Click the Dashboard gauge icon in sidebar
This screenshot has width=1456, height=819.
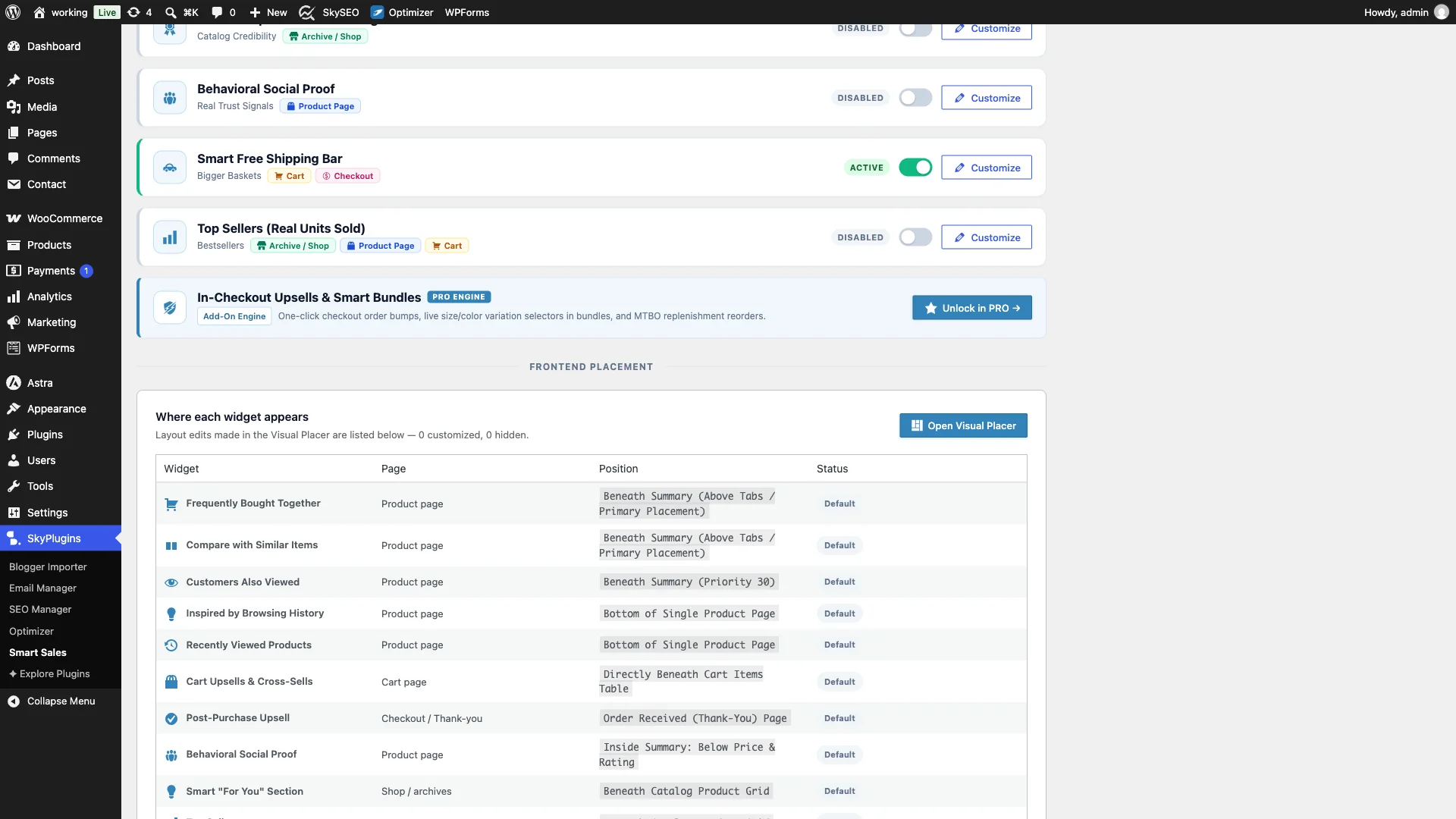[14, 46]
